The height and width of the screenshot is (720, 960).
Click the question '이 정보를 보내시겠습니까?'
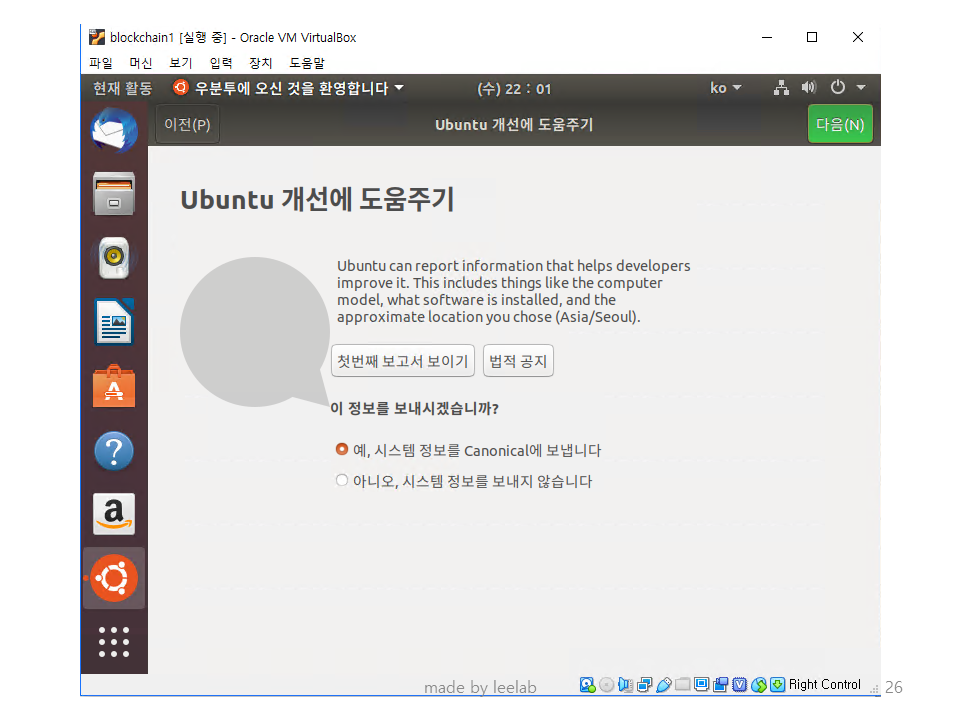click(414, 408)
